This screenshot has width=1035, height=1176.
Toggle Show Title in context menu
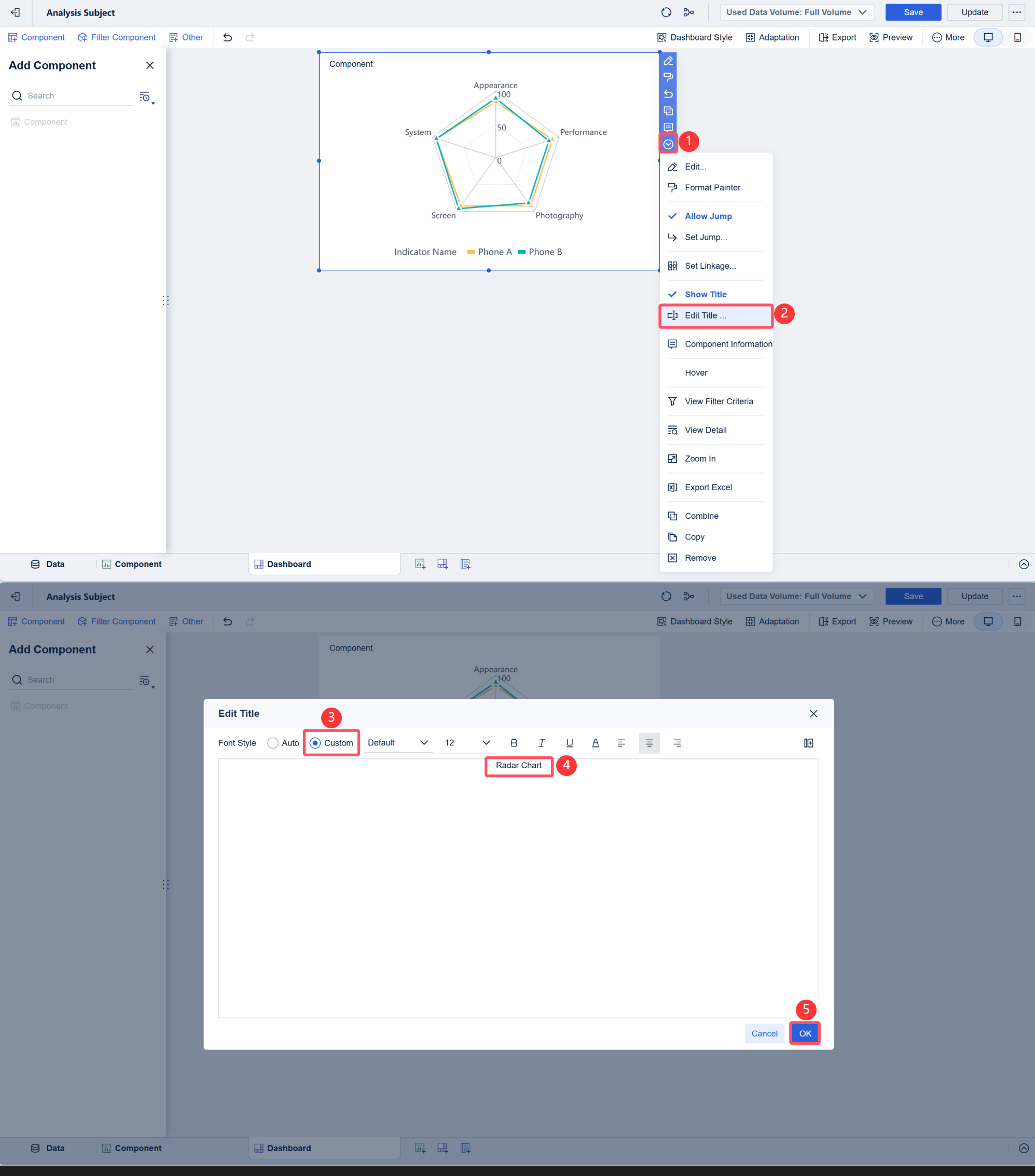[x=706, y=294]
